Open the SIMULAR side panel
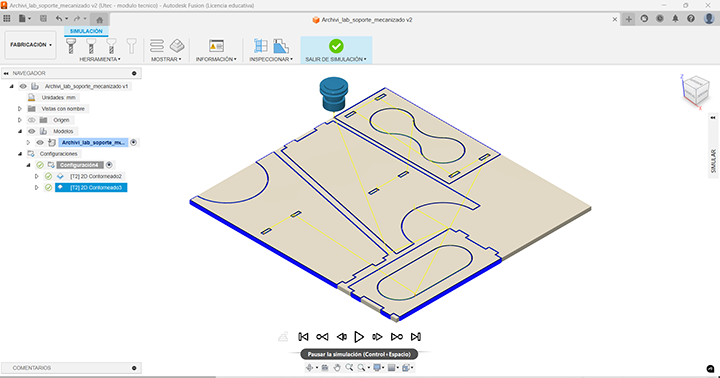The image size is (720, 378). click(x=713, y=161)
